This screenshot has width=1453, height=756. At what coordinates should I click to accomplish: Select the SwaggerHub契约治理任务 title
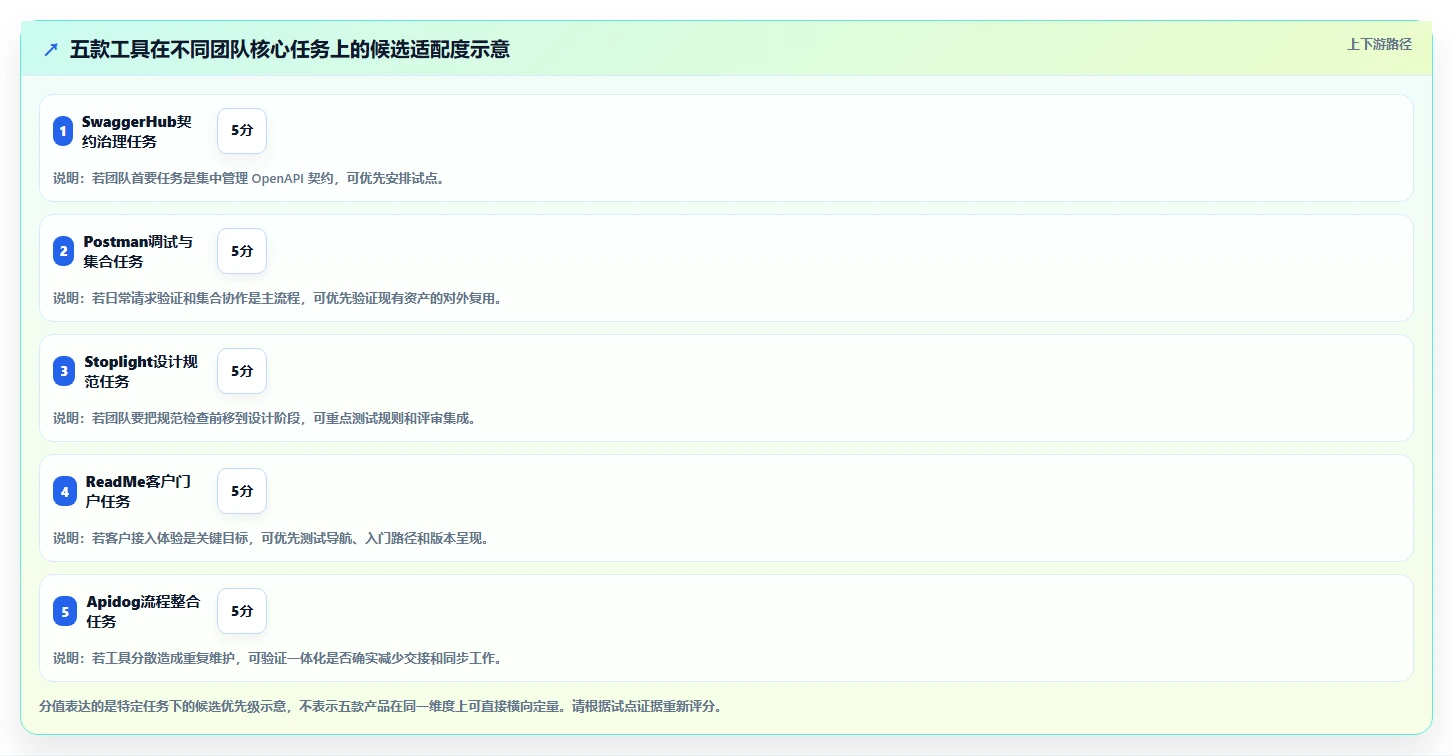[137, 131]
